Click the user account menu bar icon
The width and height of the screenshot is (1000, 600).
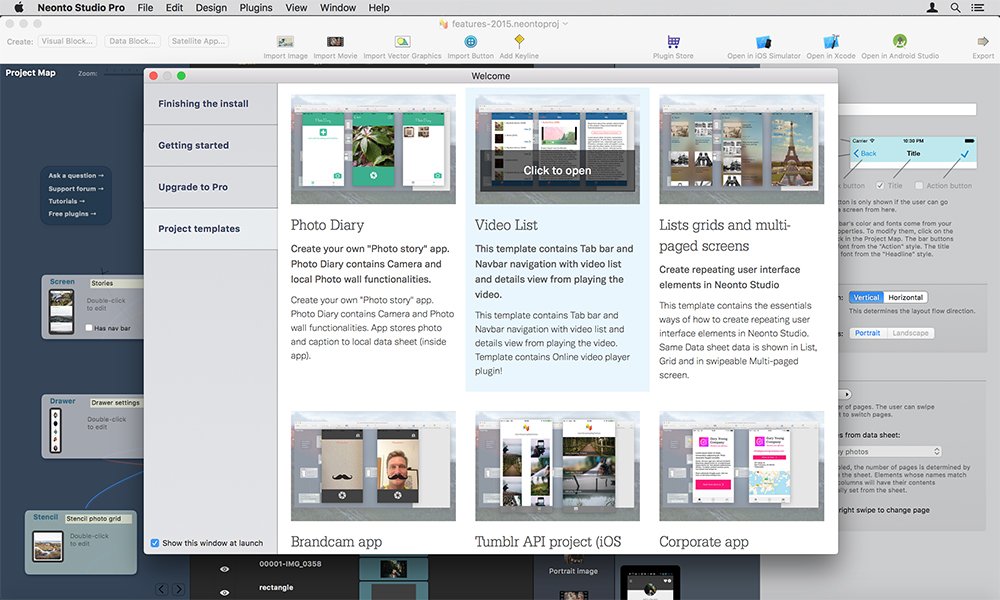point(932,8)
